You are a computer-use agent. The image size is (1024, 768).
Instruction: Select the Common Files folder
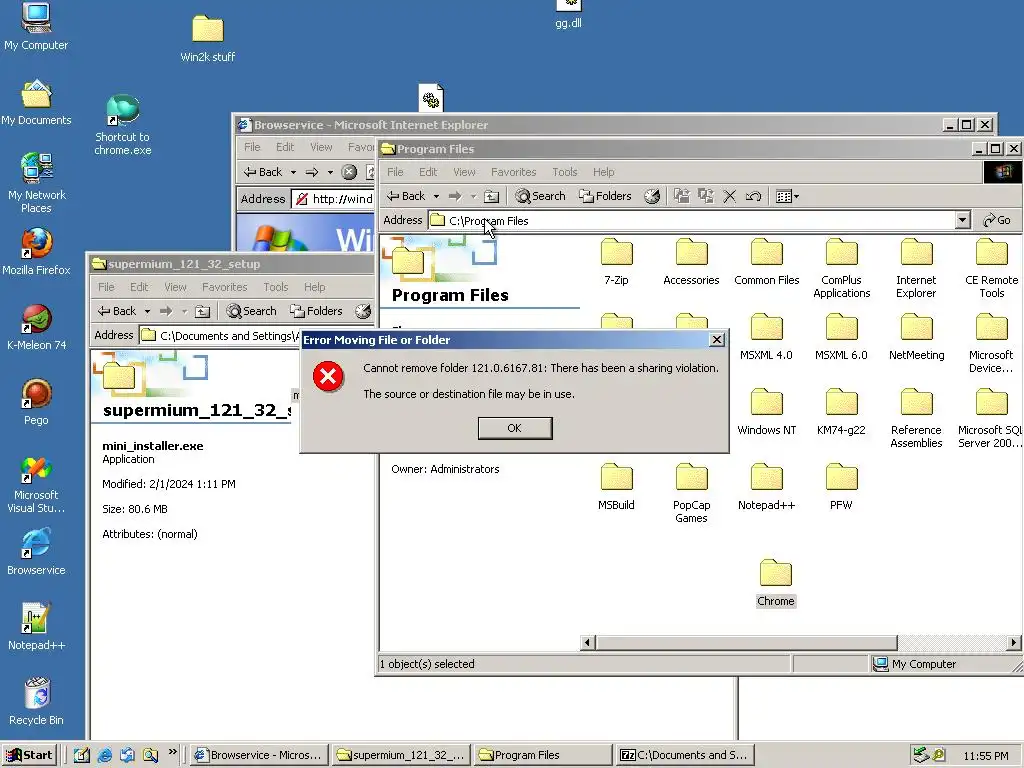coord(767,262)
